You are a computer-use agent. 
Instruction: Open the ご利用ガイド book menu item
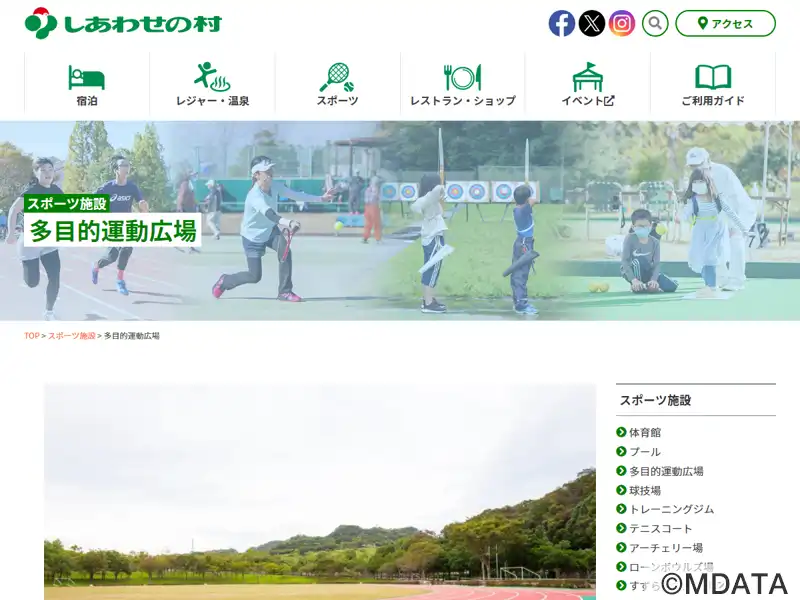pos(713,85)
